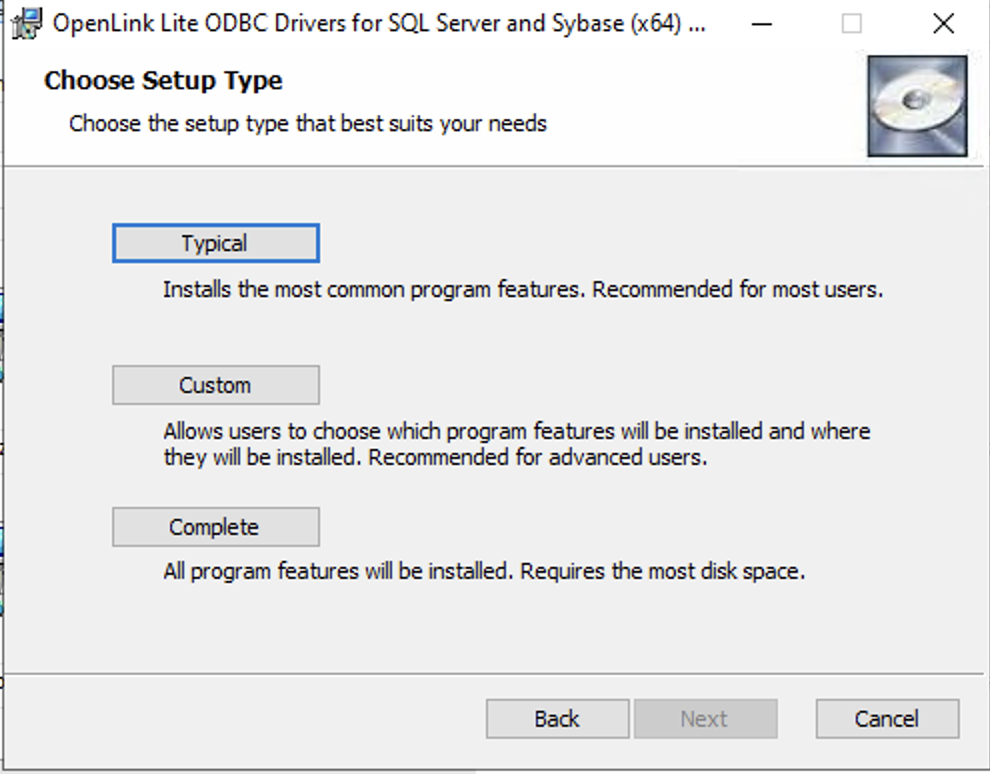This screenshot has width=990, height=774.
Task: Click the grayed-out maximize button
Action: pos(851,22)
